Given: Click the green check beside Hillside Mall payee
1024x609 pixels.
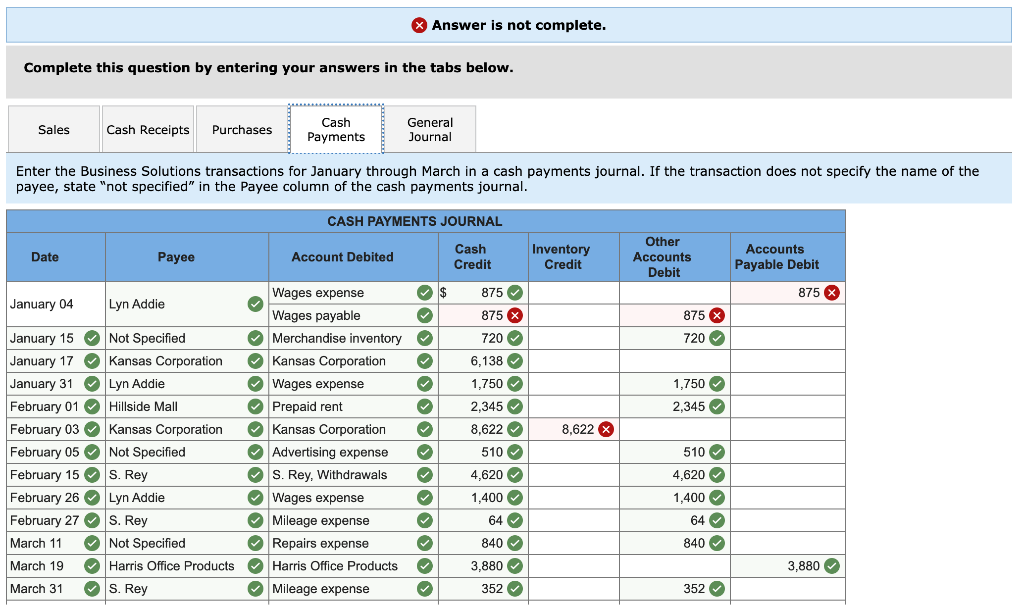Looking at the screenshot, I should [x=255, y=407].
